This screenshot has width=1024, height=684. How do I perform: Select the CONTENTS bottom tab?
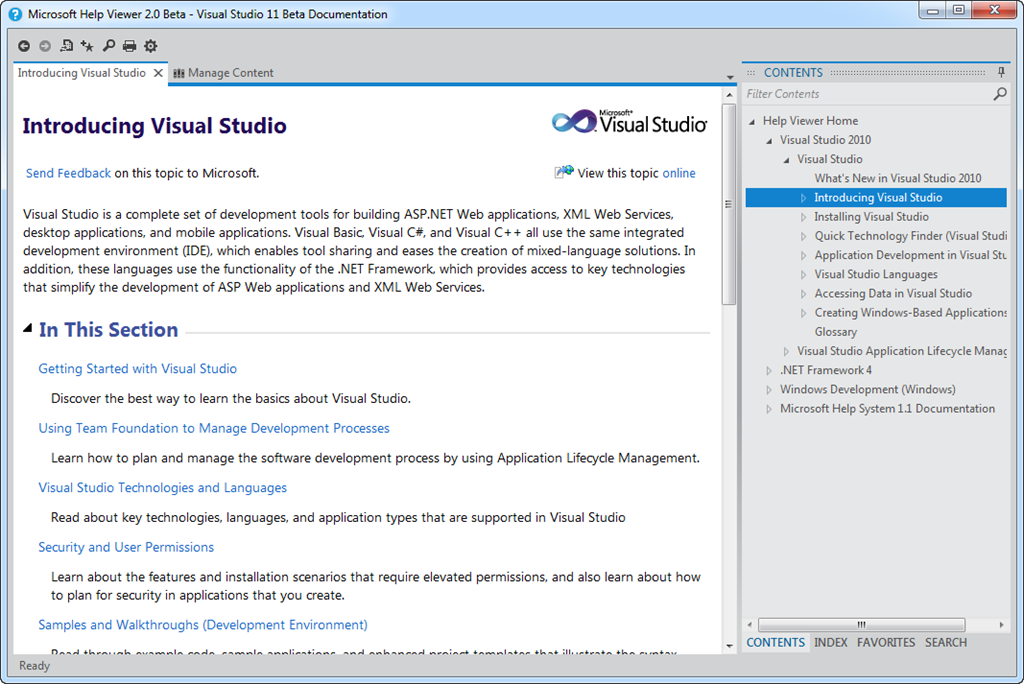click(x=776, y=642)
